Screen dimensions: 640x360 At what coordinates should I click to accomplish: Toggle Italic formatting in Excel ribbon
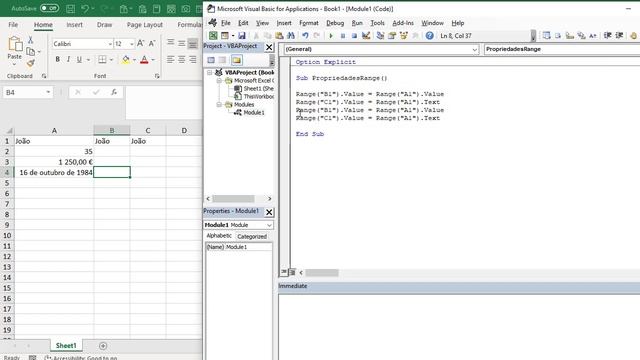68,60
